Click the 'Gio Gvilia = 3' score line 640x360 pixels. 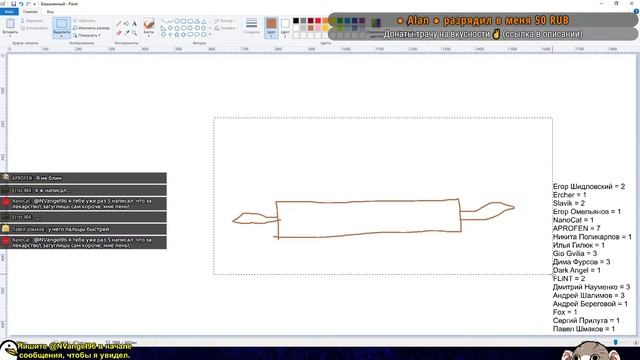pyautogui.click(x=575, y=253)
